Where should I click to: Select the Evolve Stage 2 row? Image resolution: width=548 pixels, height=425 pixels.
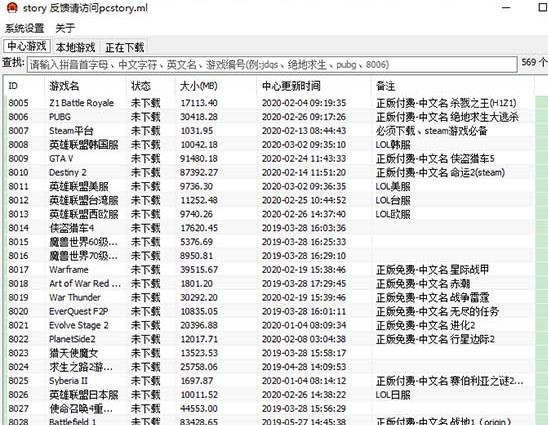(269, 325)
